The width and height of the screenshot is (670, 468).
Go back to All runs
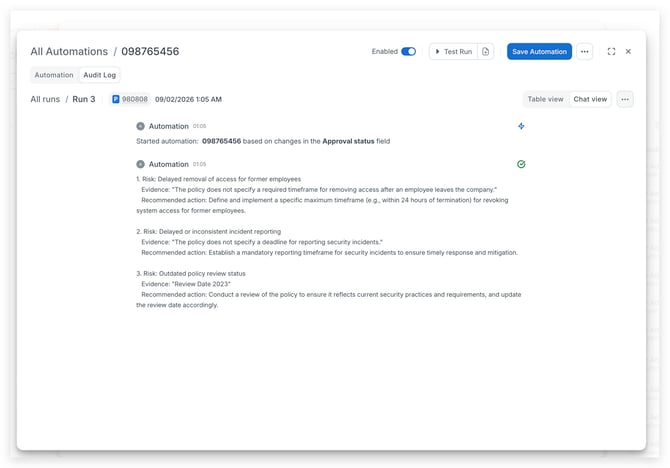click(45, 99)
